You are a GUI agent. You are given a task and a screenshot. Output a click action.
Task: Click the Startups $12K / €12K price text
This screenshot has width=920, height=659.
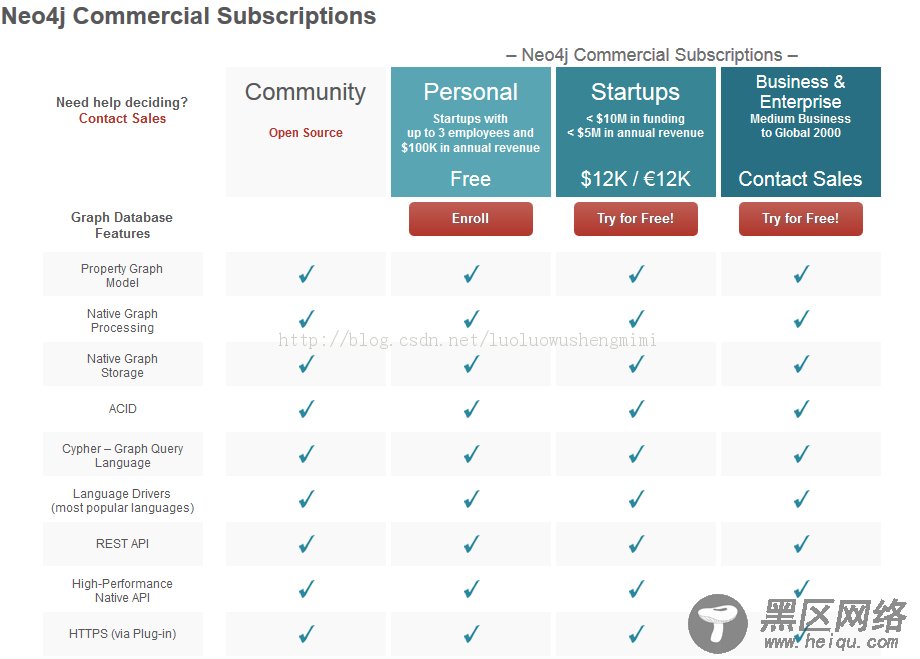[x=635, y=178]
